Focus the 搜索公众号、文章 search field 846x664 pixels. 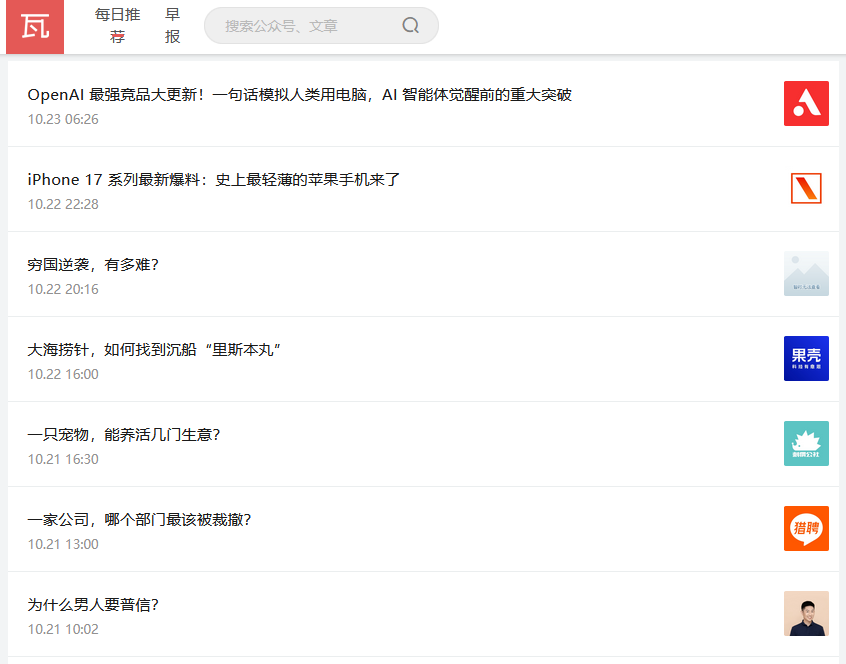(x=321, y=25)
